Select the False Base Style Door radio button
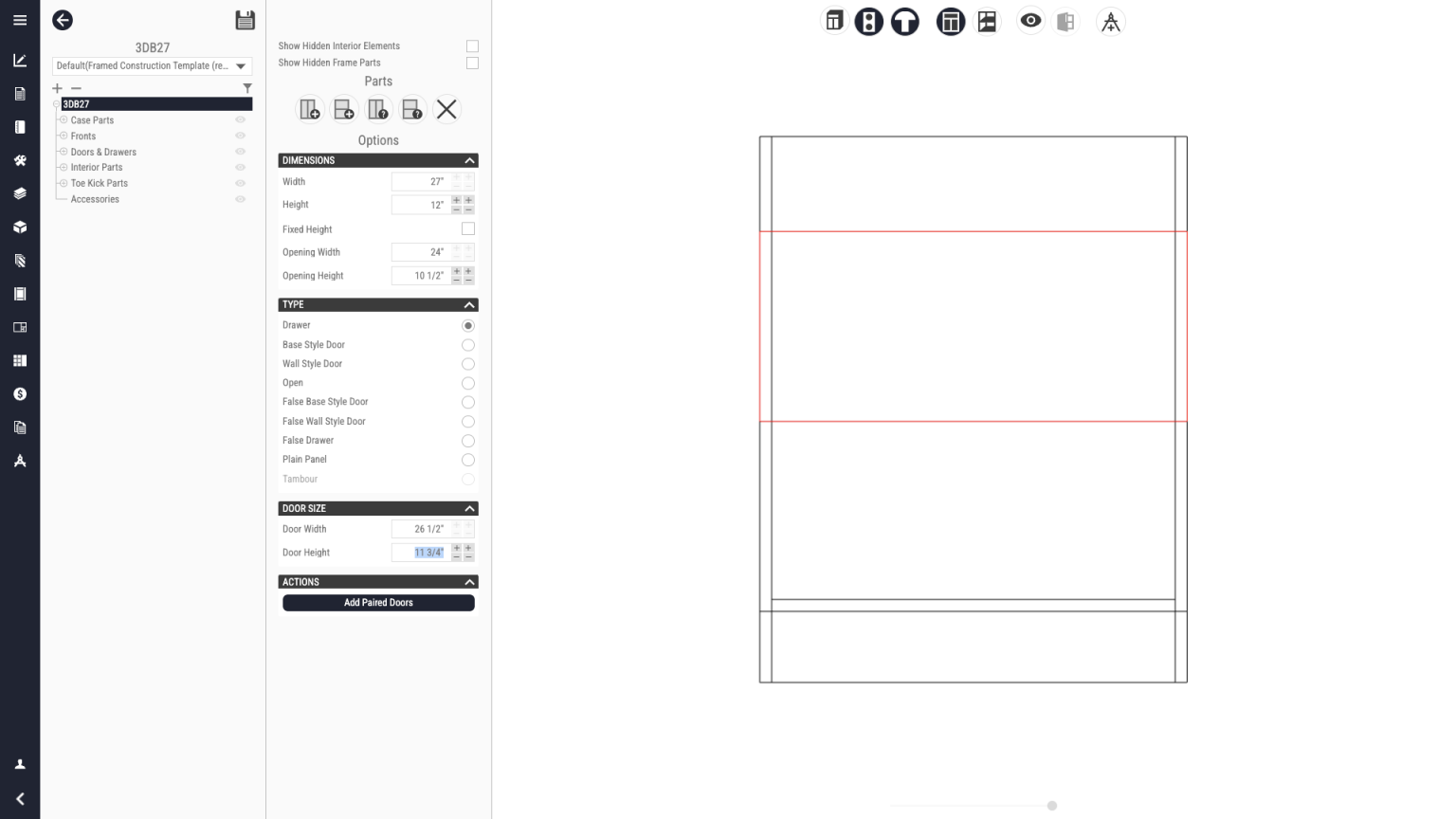Screen dimensions: 1456x819 tap(468, 402)
